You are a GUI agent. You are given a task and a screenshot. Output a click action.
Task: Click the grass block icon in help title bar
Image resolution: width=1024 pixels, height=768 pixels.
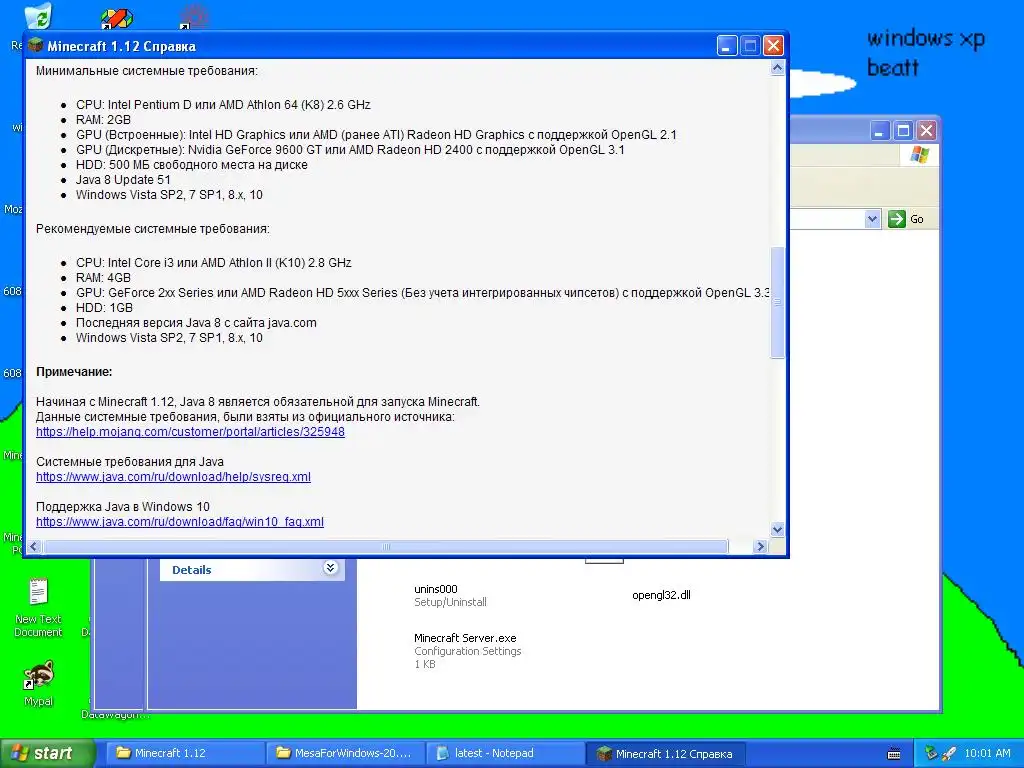coord(36,46)
